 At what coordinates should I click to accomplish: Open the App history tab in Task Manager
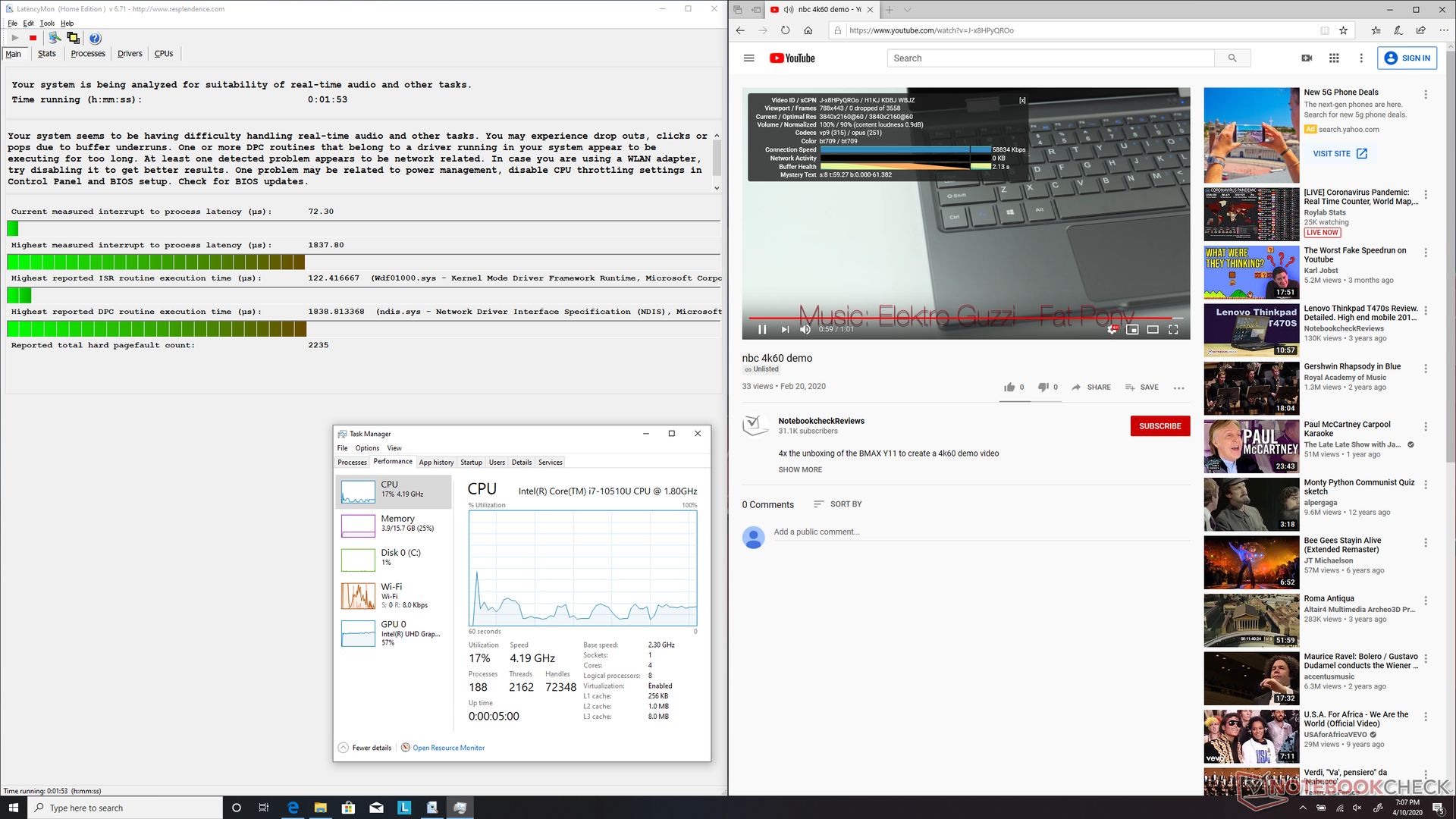pos(436,463)
